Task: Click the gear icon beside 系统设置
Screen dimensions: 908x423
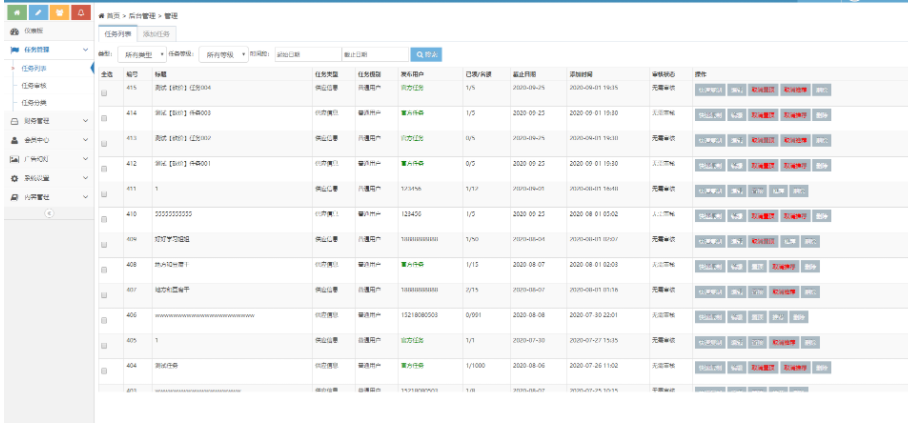Action: point(15,178)
